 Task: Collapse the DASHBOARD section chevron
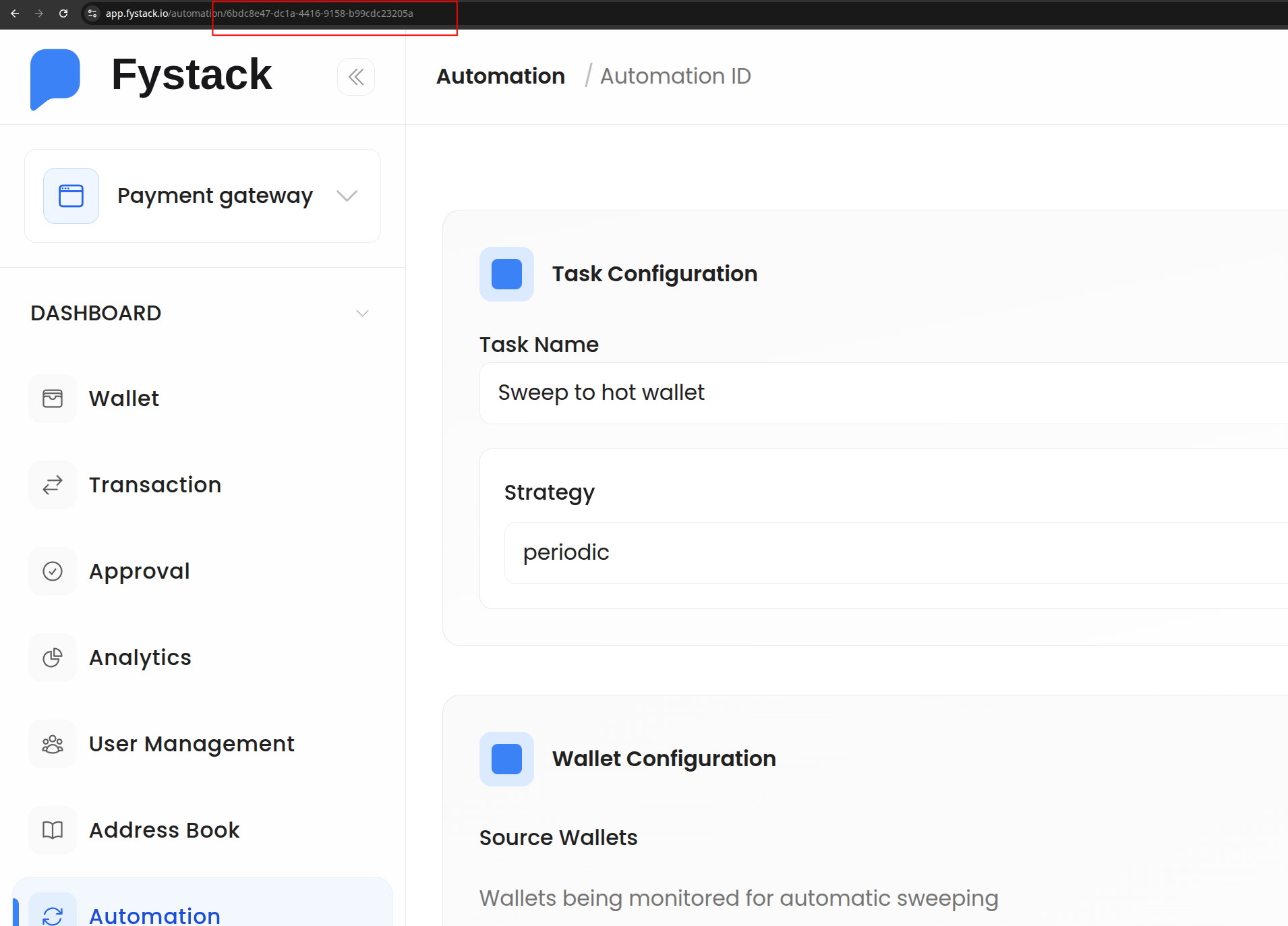pyautogui.click(x=362, y=313)
